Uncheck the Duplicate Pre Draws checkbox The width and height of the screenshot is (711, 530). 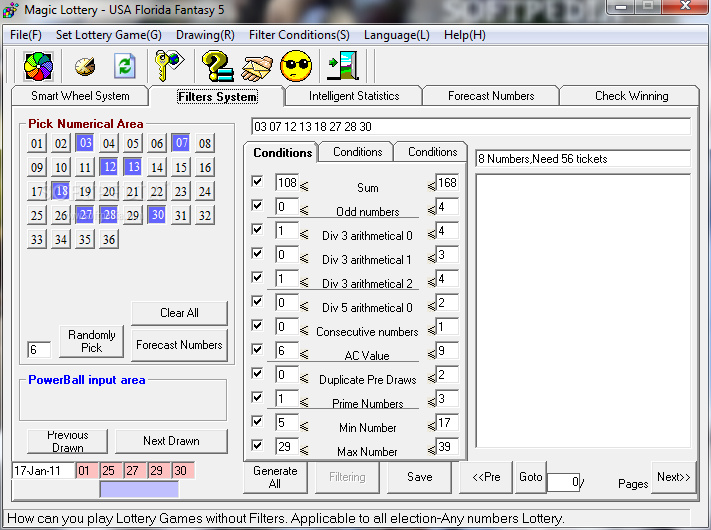point(257,374)
